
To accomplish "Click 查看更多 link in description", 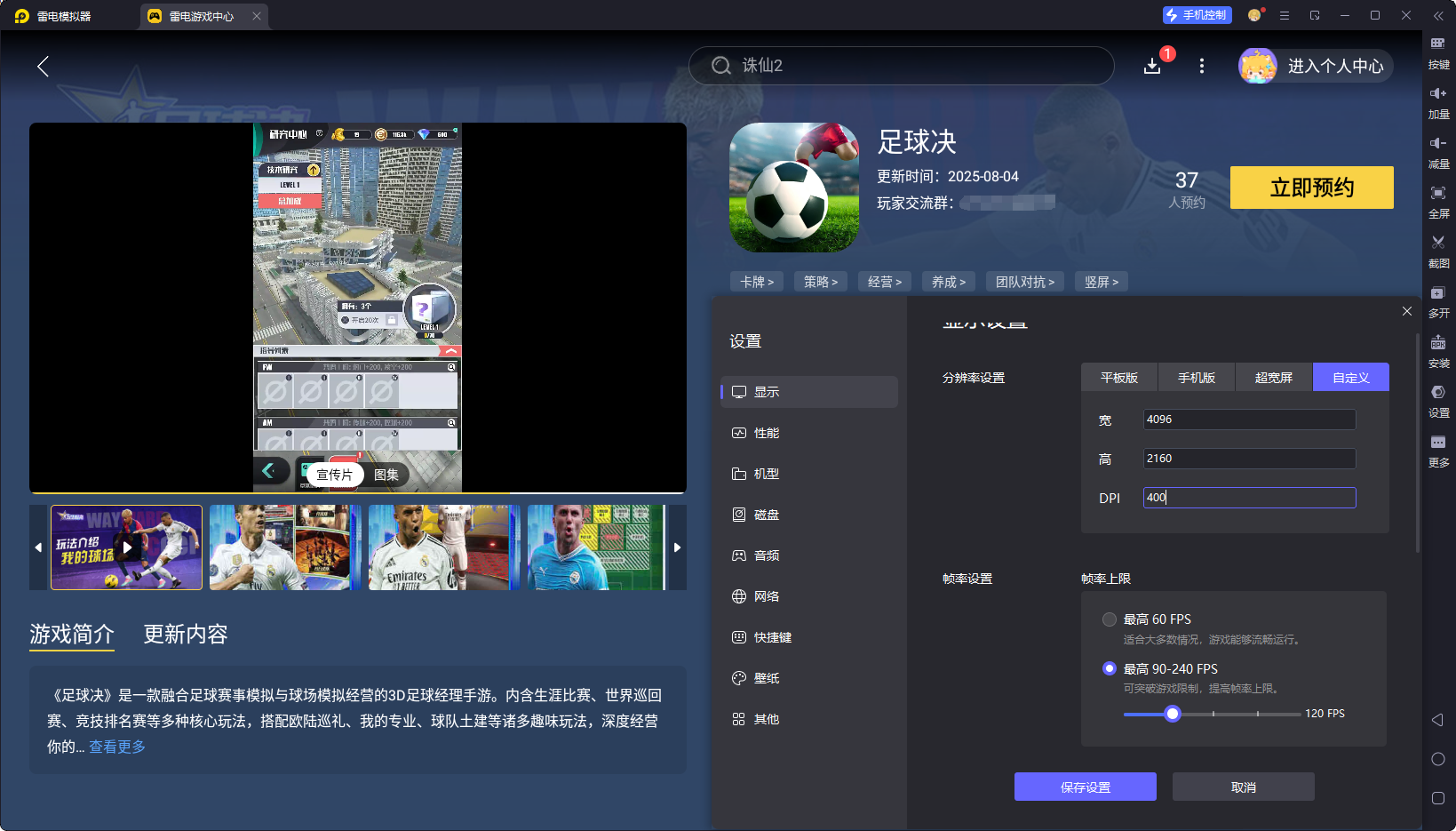I will (x=117, y=747).
